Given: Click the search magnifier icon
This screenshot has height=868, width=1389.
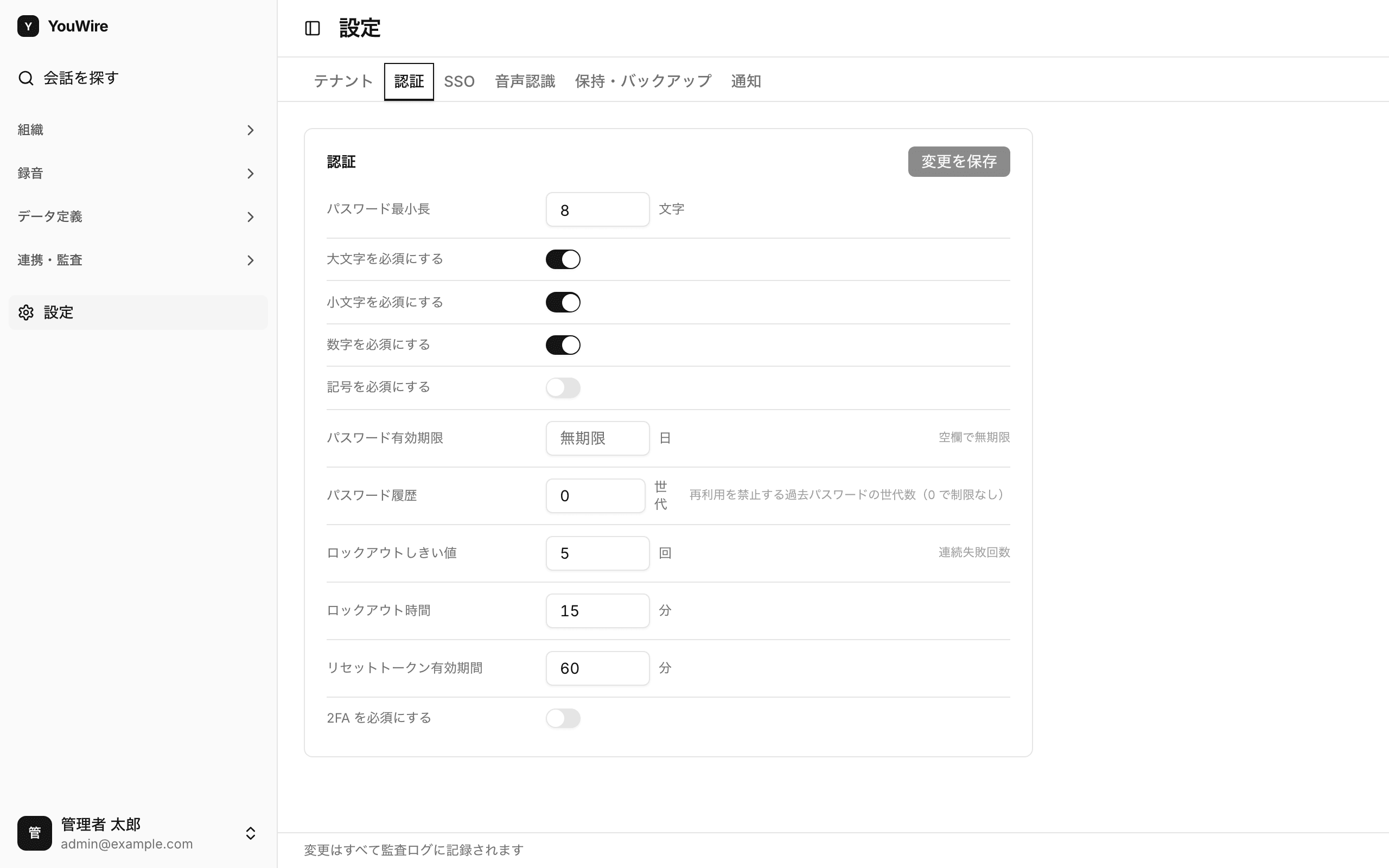Looking at the screenshot, I should click(x=26, y=78).
